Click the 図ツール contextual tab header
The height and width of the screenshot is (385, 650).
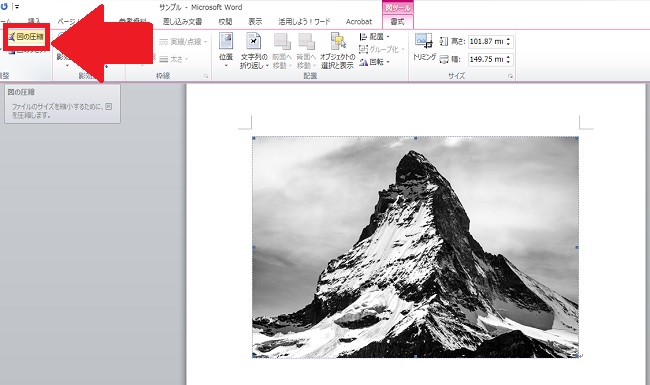(x=398, y=8)
